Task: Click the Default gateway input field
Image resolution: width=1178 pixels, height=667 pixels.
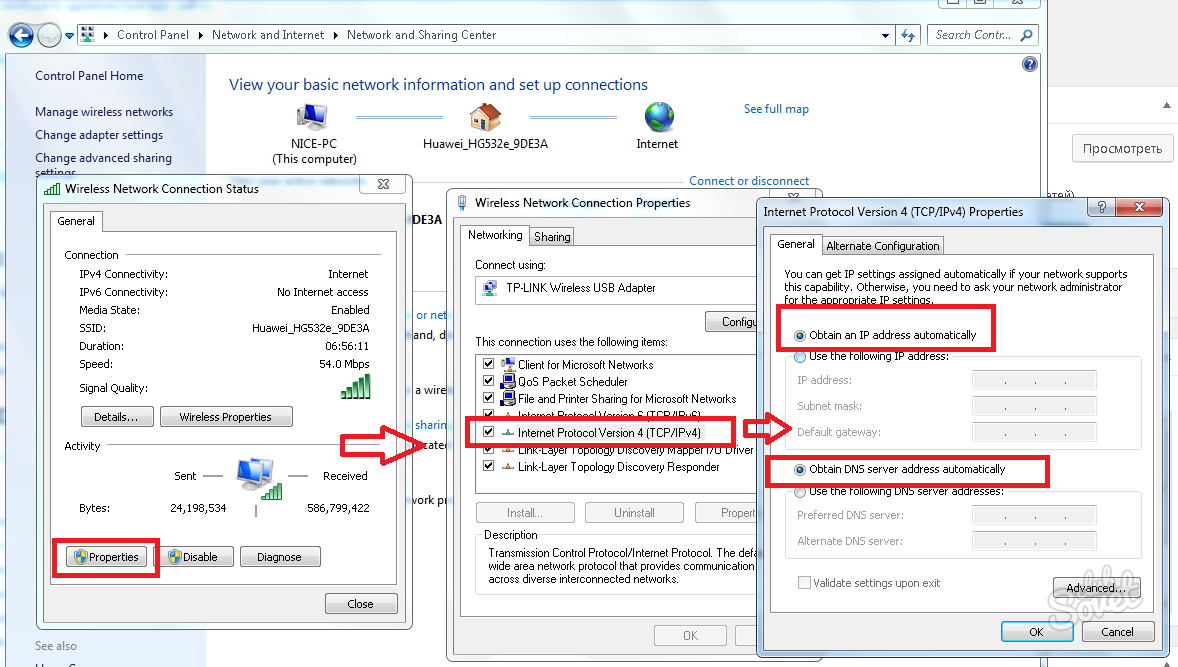Action: click(1034, 432)
